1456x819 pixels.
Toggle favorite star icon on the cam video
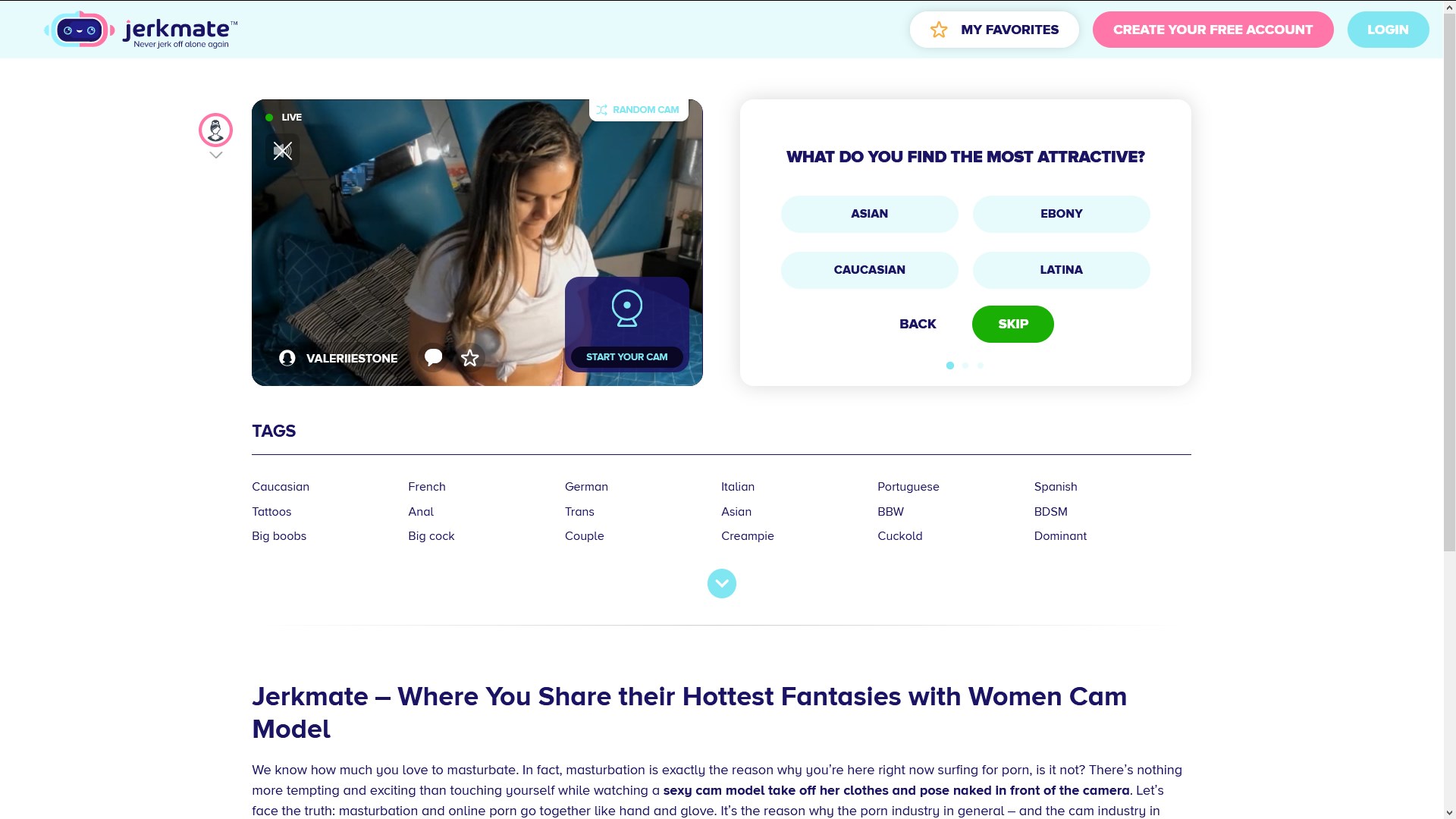click(470, 358)
